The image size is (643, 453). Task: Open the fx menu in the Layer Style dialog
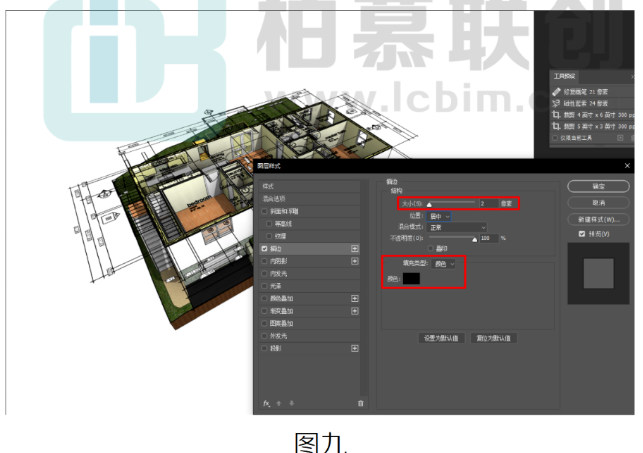(267, 403)
